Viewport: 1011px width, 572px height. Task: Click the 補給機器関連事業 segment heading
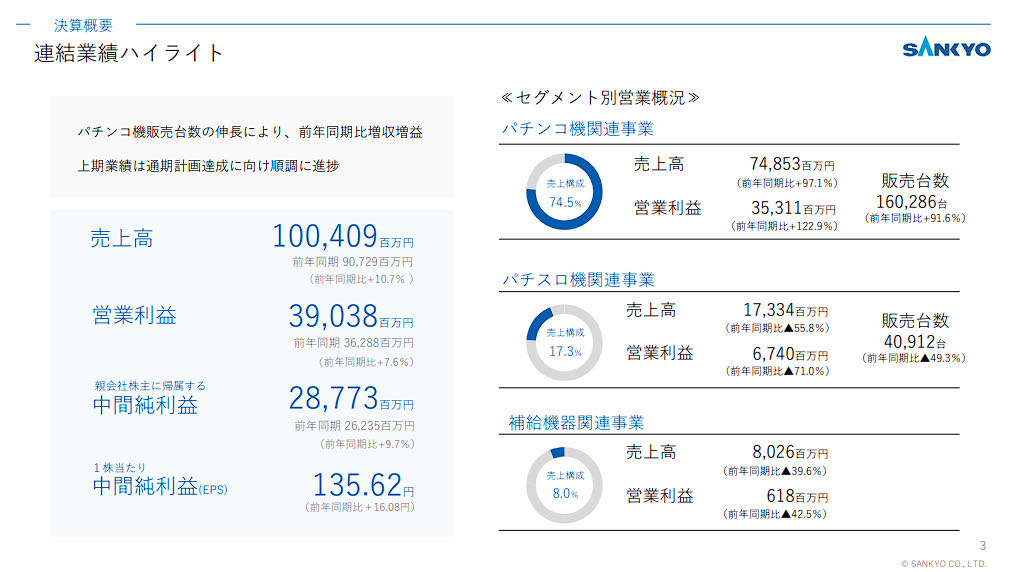click(576, 423)
